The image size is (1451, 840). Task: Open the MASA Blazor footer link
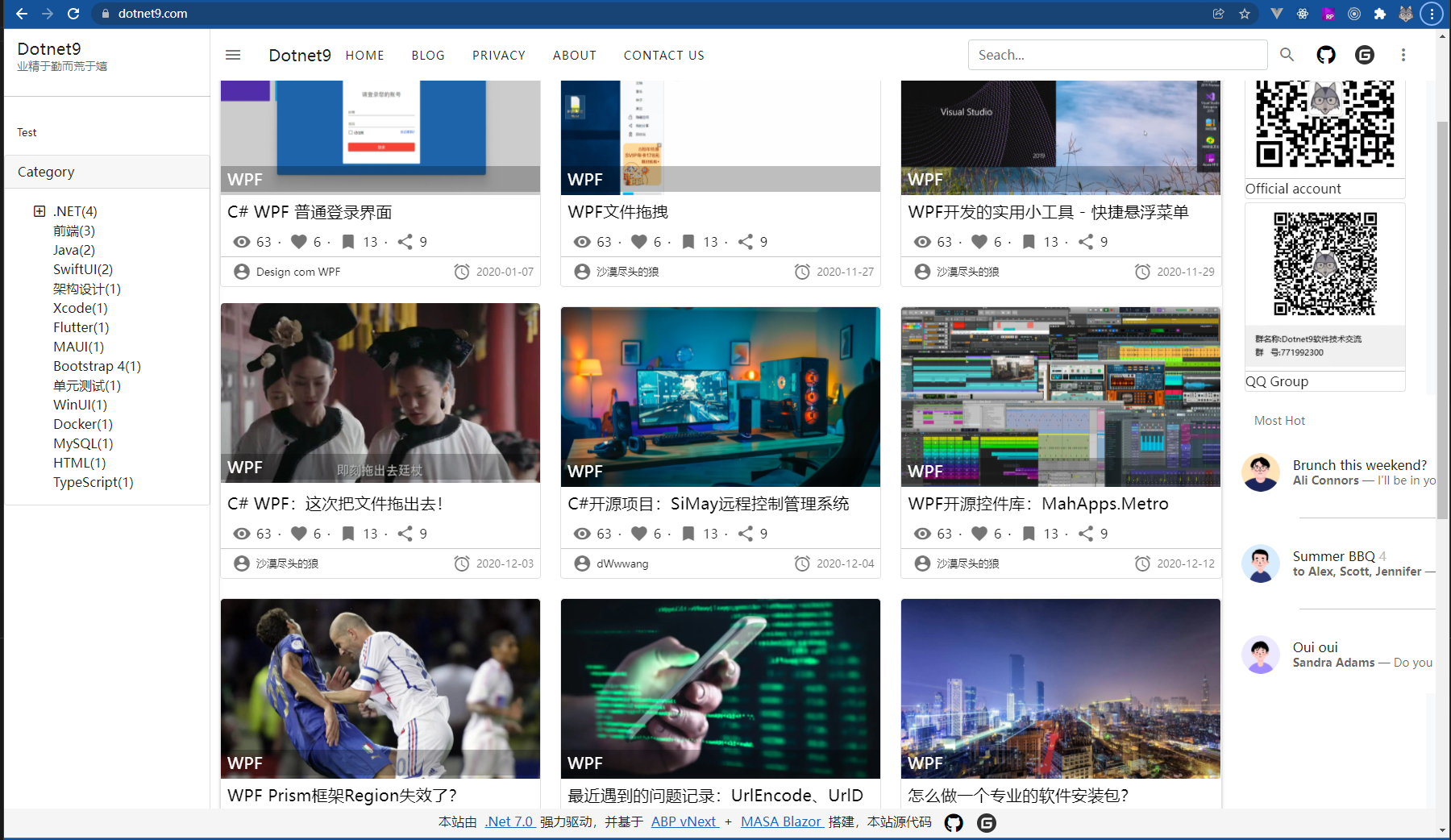(x=782, y=821)
